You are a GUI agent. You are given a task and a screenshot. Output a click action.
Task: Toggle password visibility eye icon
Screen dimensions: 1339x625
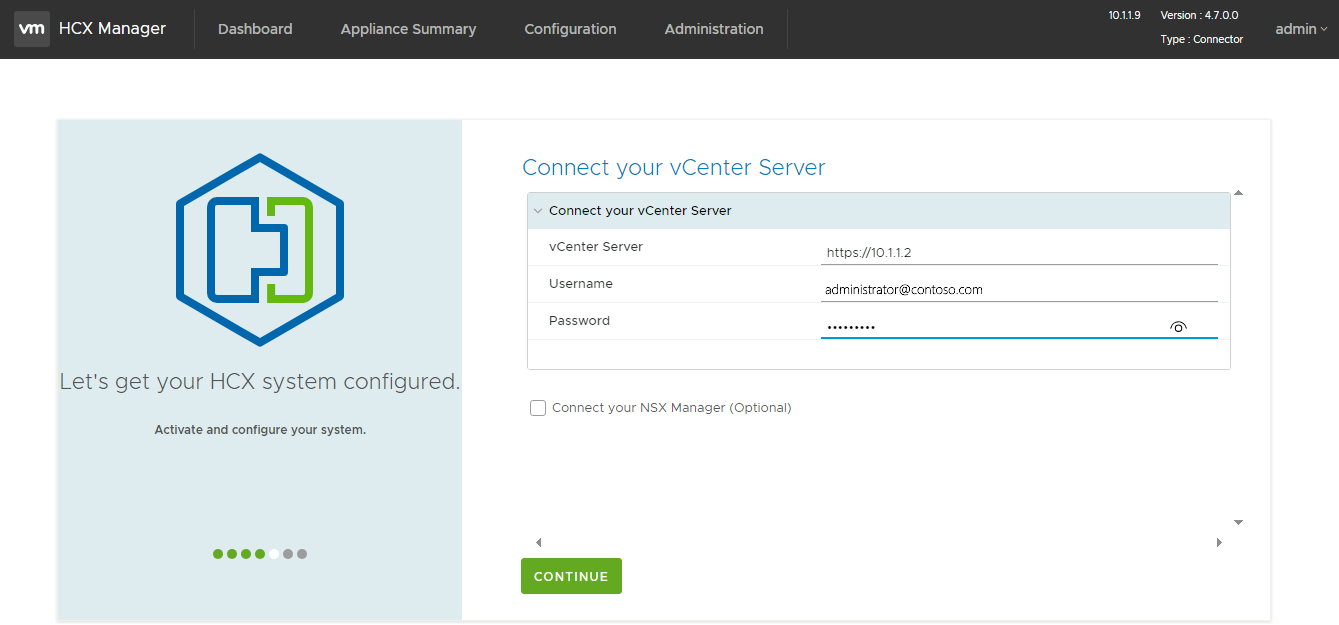[x=1178, y=327]
